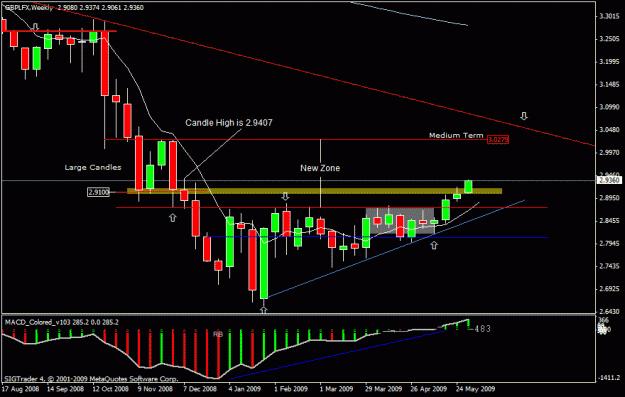The width and height of the screenshot is (625, 397).
Task: Click the 9 Nov 2008 date label
Action: [155, 389]
